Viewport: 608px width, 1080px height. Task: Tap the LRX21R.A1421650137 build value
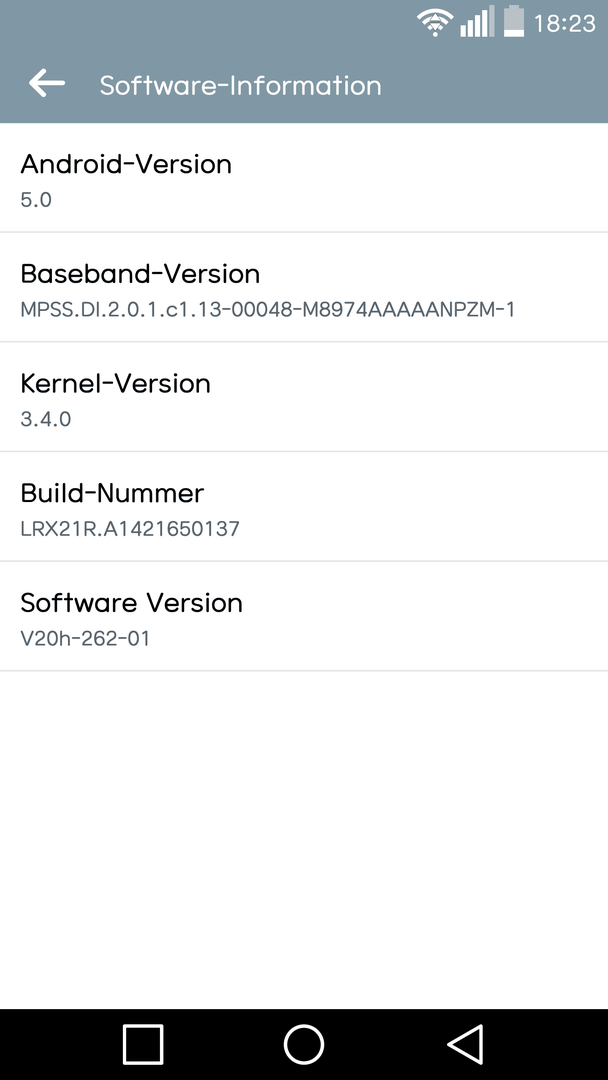click(x=130, y=528)
